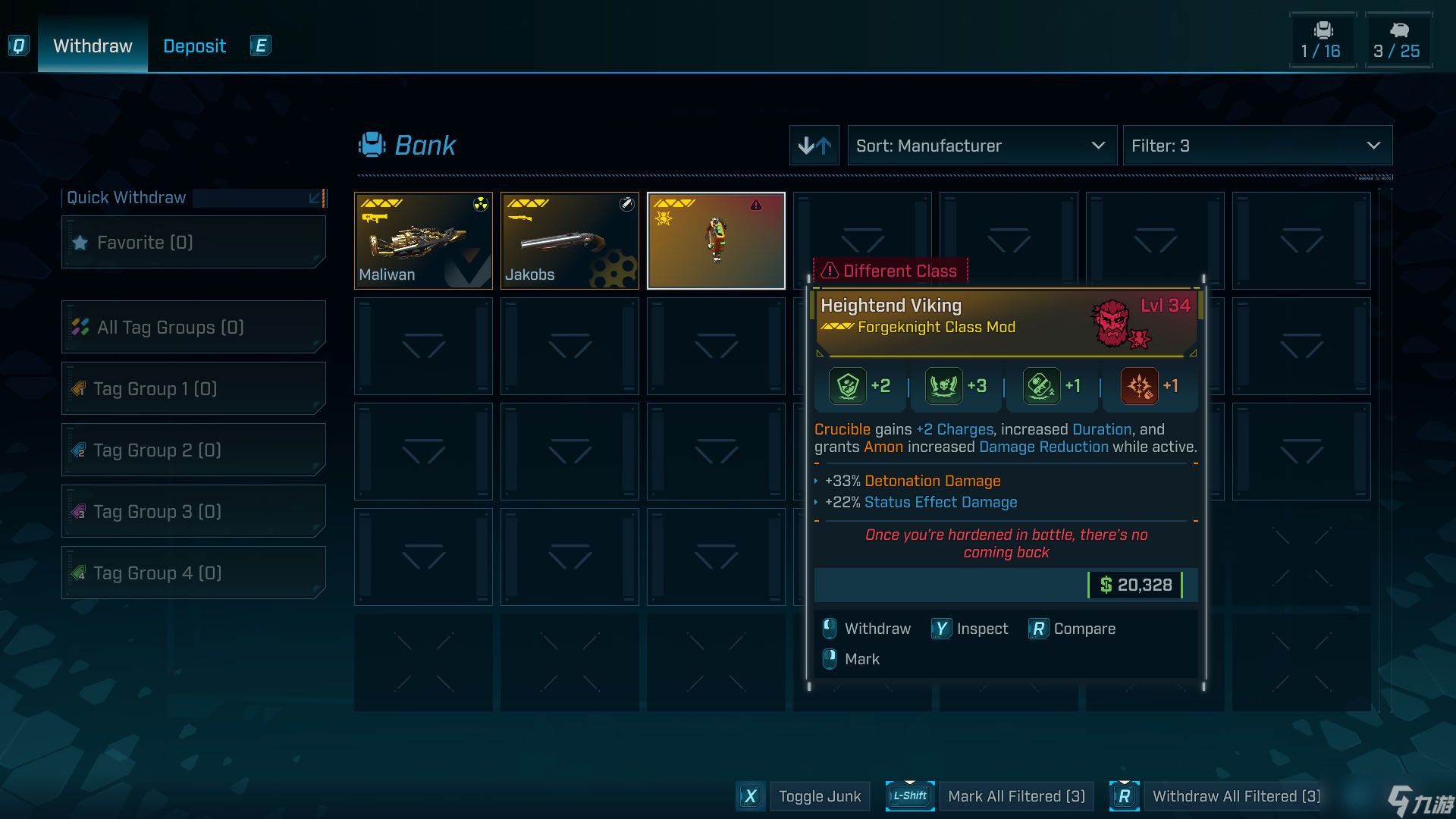Click the Bank header icon
This screenshot has height=819, width=1456.
point(372,145)
